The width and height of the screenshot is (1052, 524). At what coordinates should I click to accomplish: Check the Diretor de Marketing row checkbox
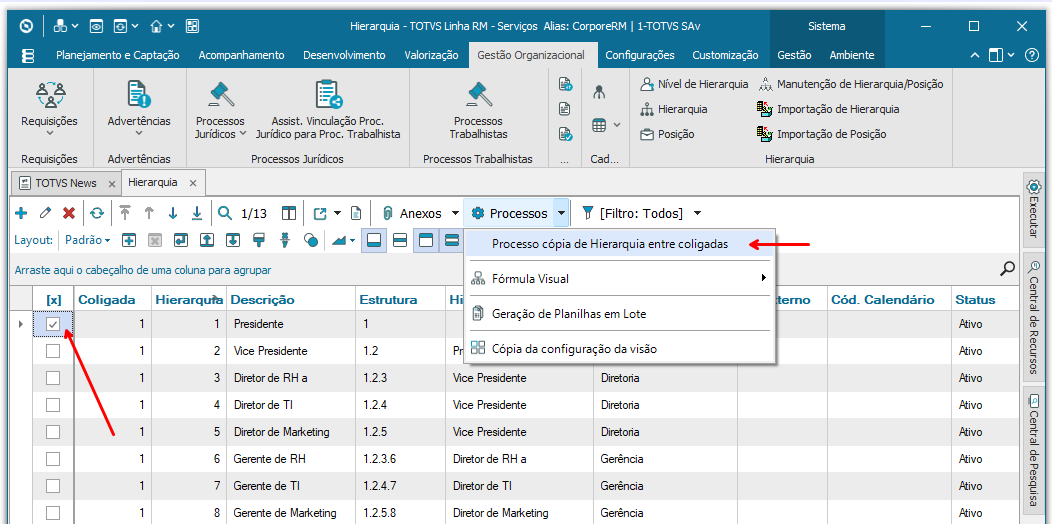(x=53, y=432)
